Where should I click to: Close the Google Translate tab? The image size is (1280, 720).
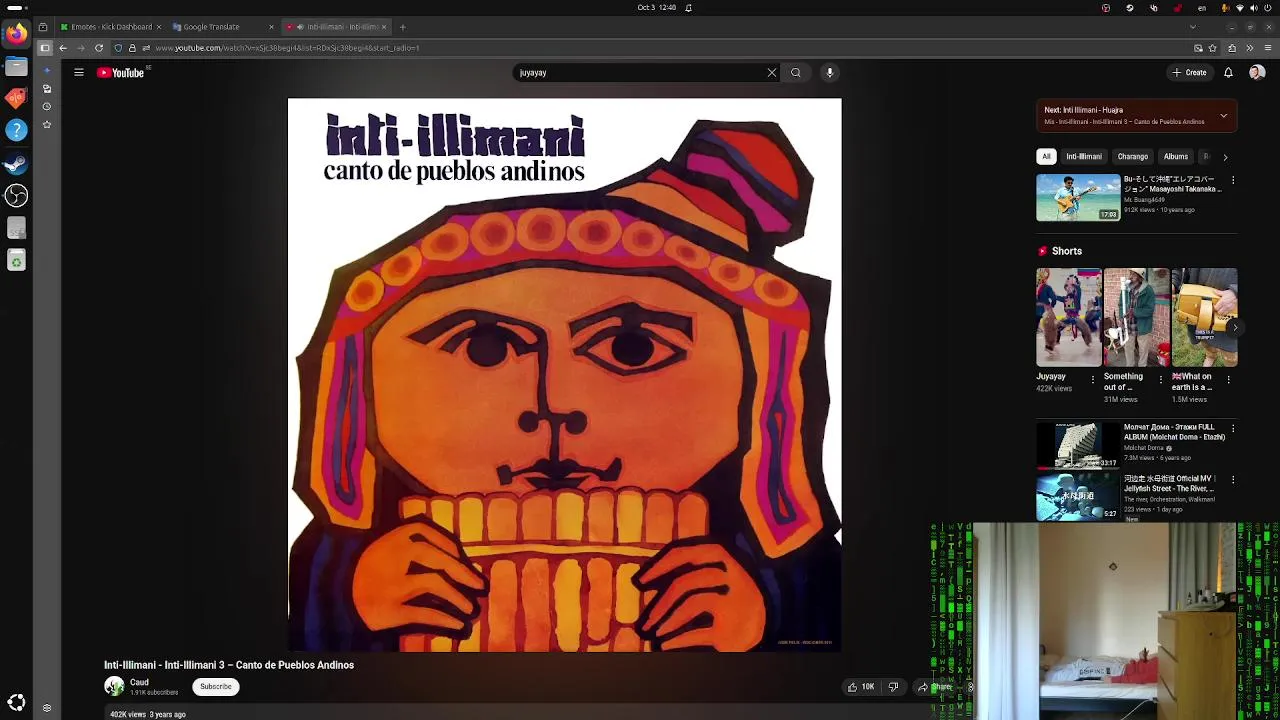pos(270,27)
